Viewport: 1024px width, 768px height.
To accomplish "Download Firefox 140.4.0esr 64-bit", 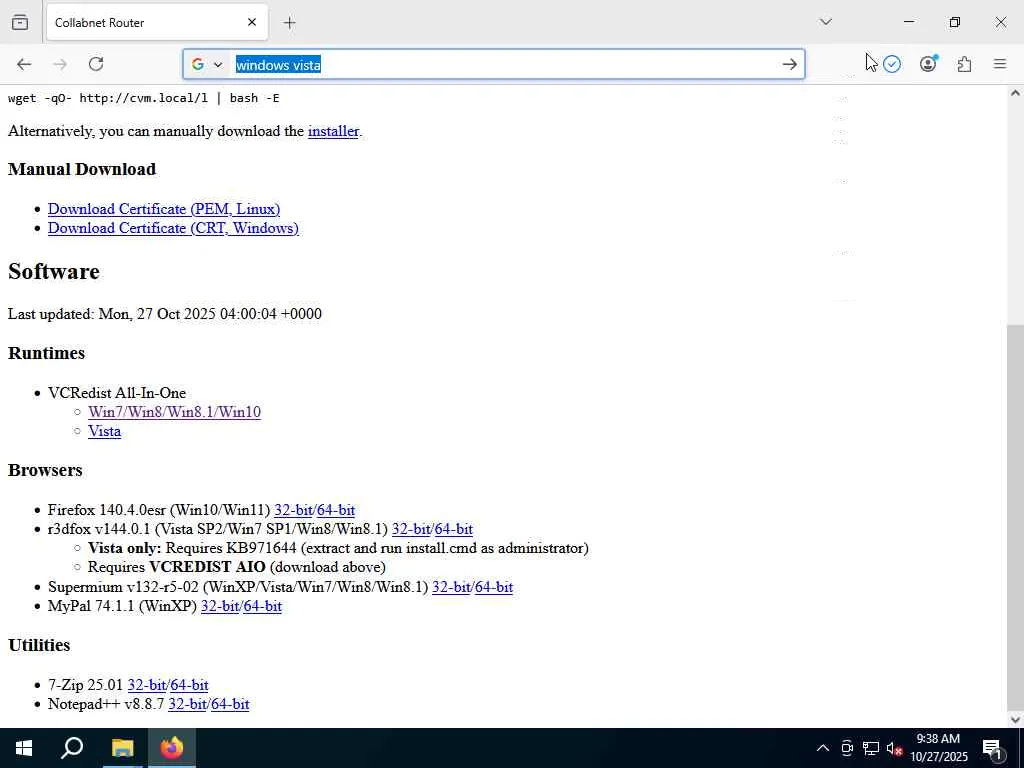I will (336, 510).
